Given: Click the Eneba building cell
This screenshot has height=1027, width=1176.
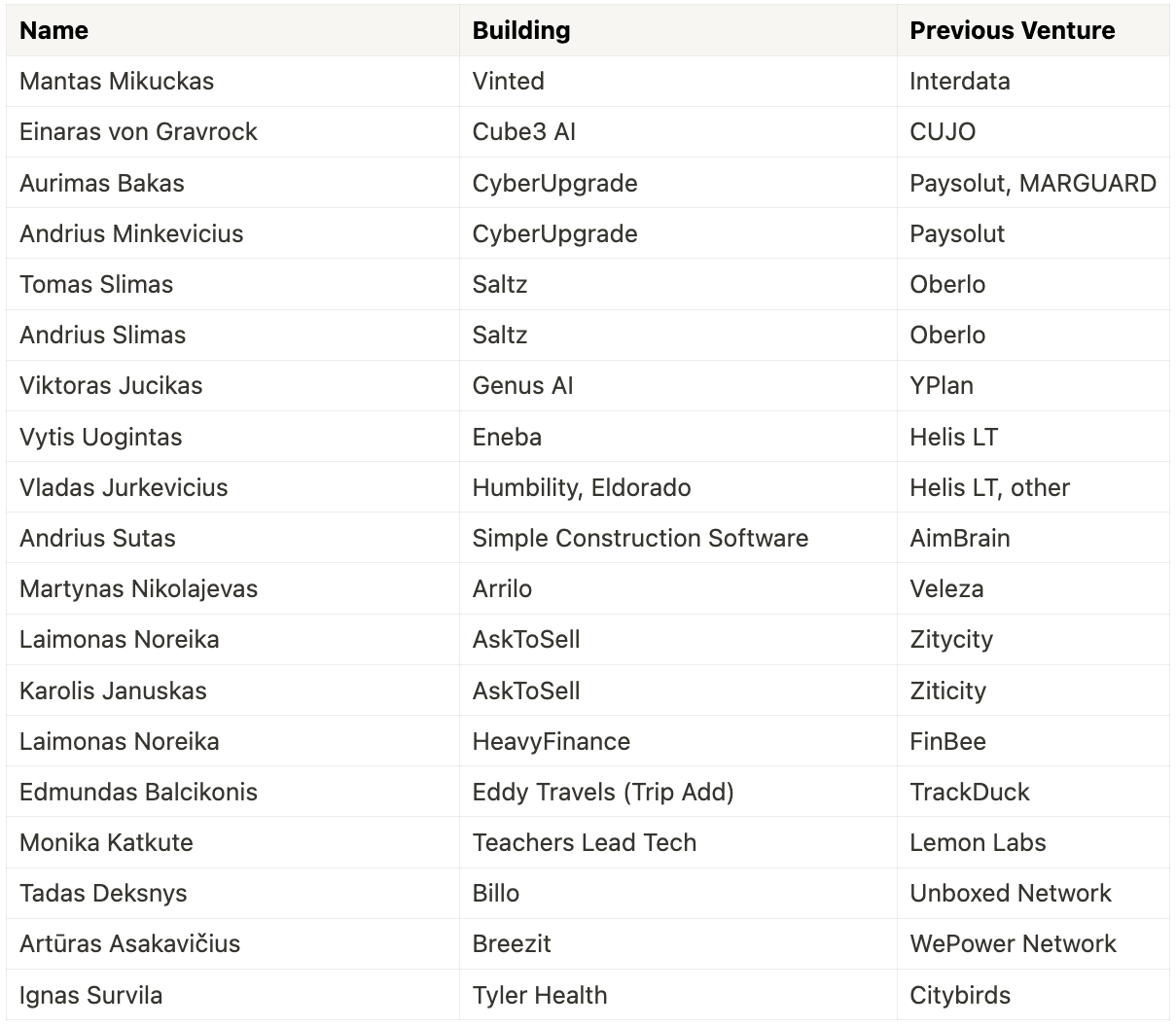Looking at the screenshot, I should (x=678, y=437).
